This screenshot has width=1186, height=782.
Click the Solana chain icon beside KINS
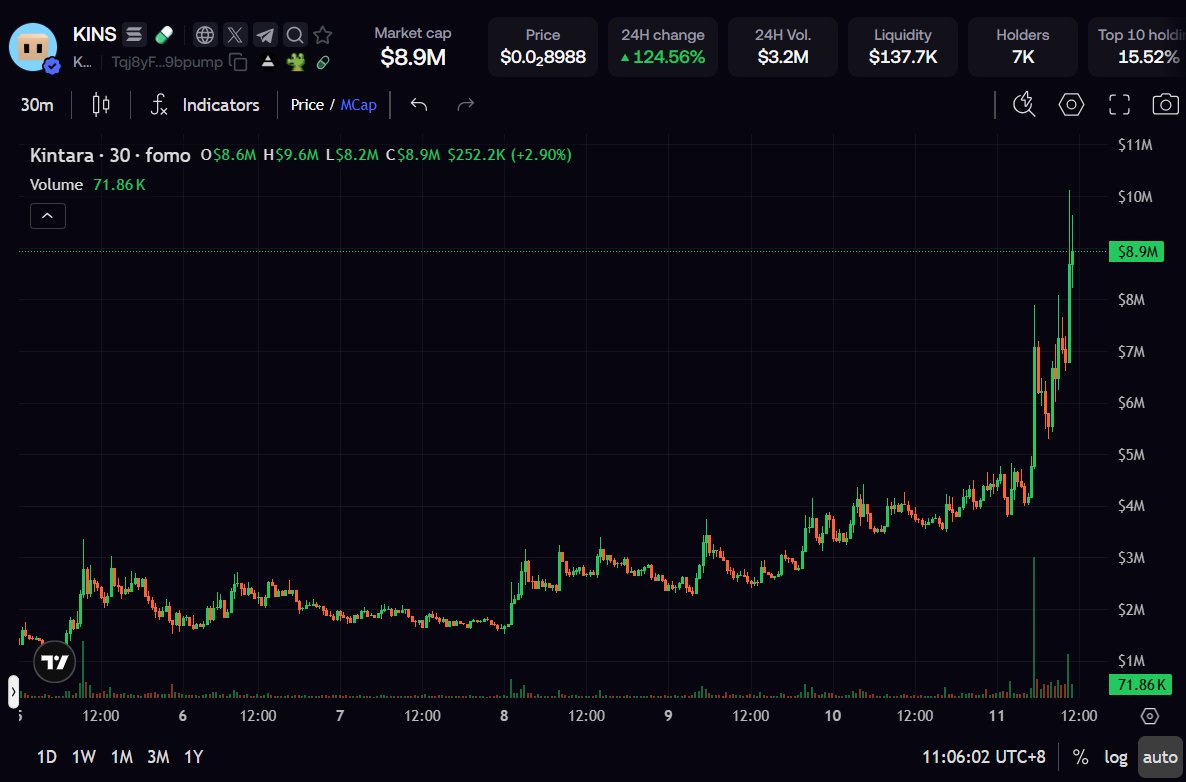(134, 35)
